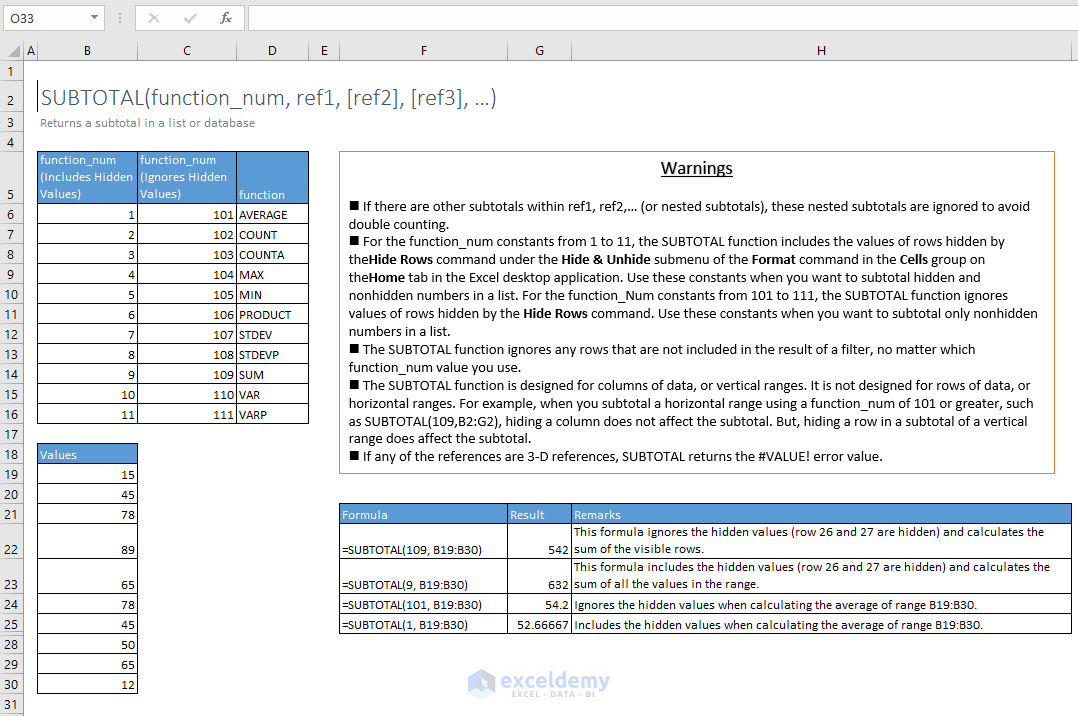Viewport: 1078px width, 716px height.
Task: Select value cell 89
Action: click(87, 542)
